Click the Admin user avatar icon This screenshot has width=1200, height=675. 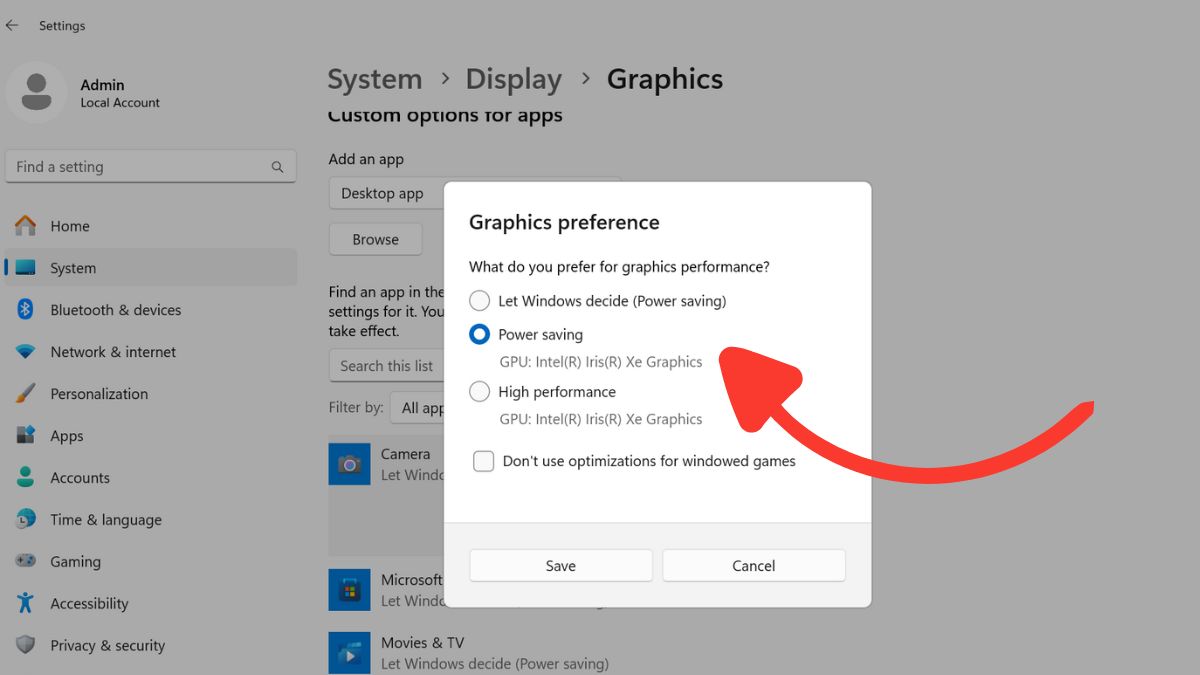[x=36, y=92]
